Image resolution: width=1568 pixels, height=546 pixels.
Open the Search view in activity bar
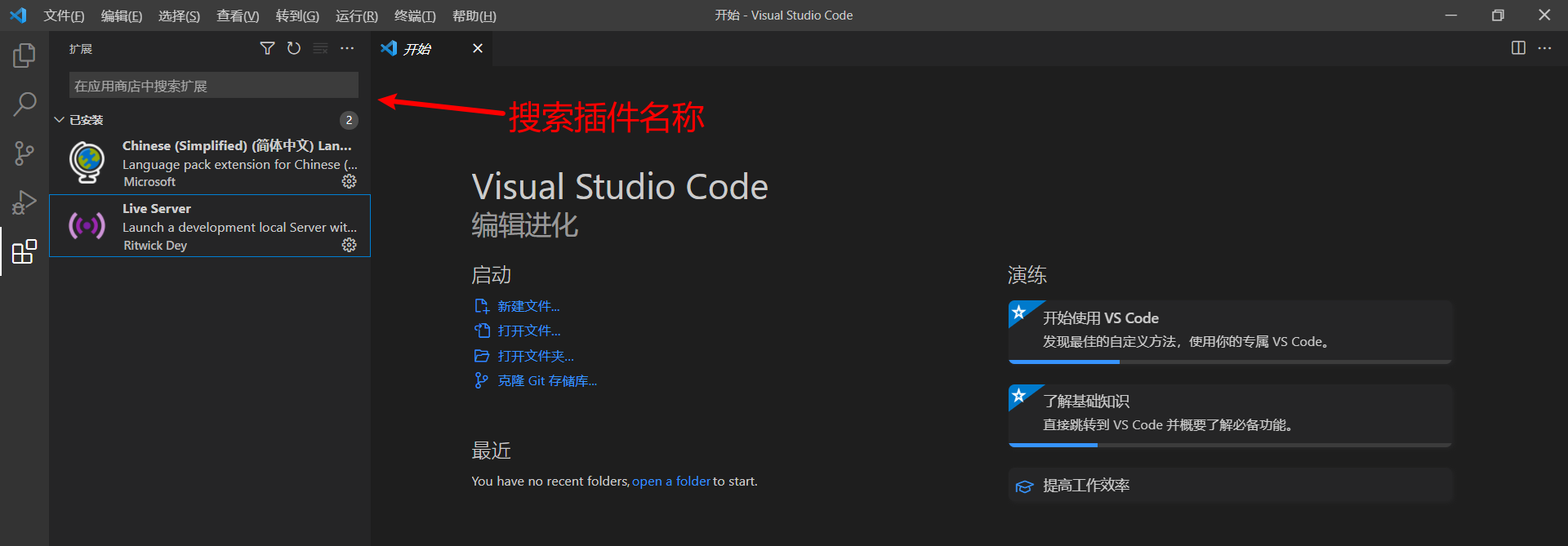24,104
